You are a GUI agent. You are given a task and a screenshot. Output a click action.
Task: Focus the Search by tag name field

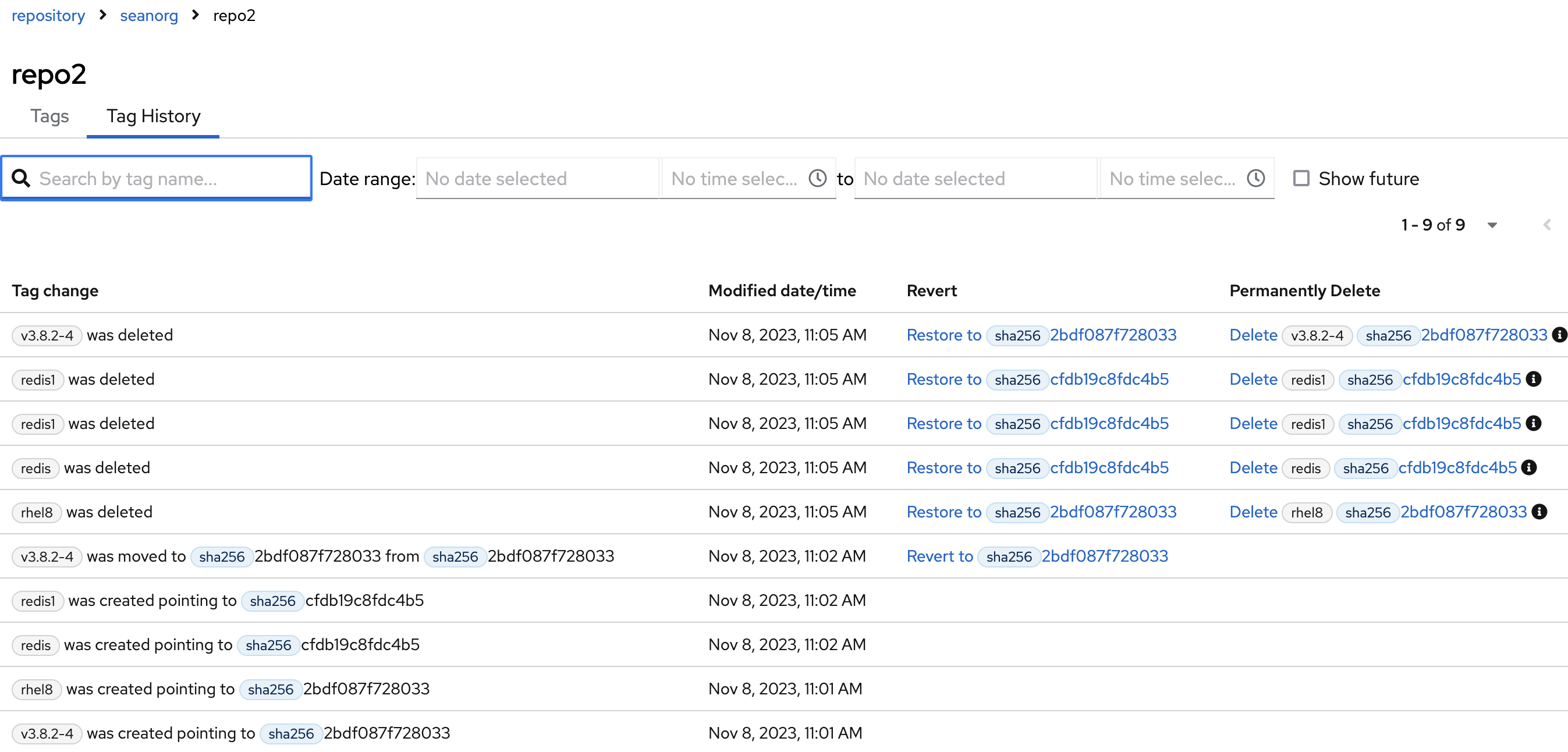coord(171,179)
